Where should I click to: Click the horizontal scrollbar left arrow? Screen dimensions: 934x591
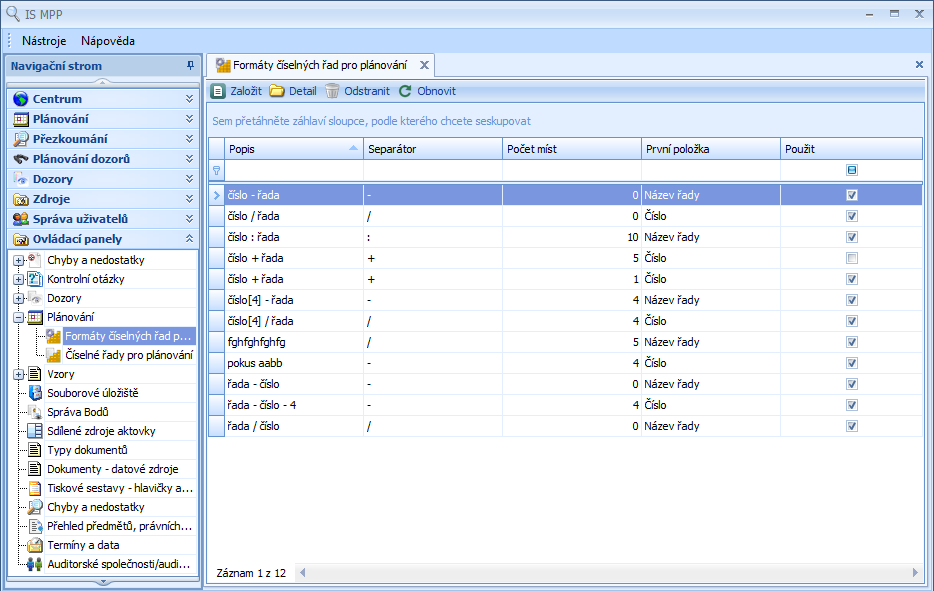(x=303, y=573)
